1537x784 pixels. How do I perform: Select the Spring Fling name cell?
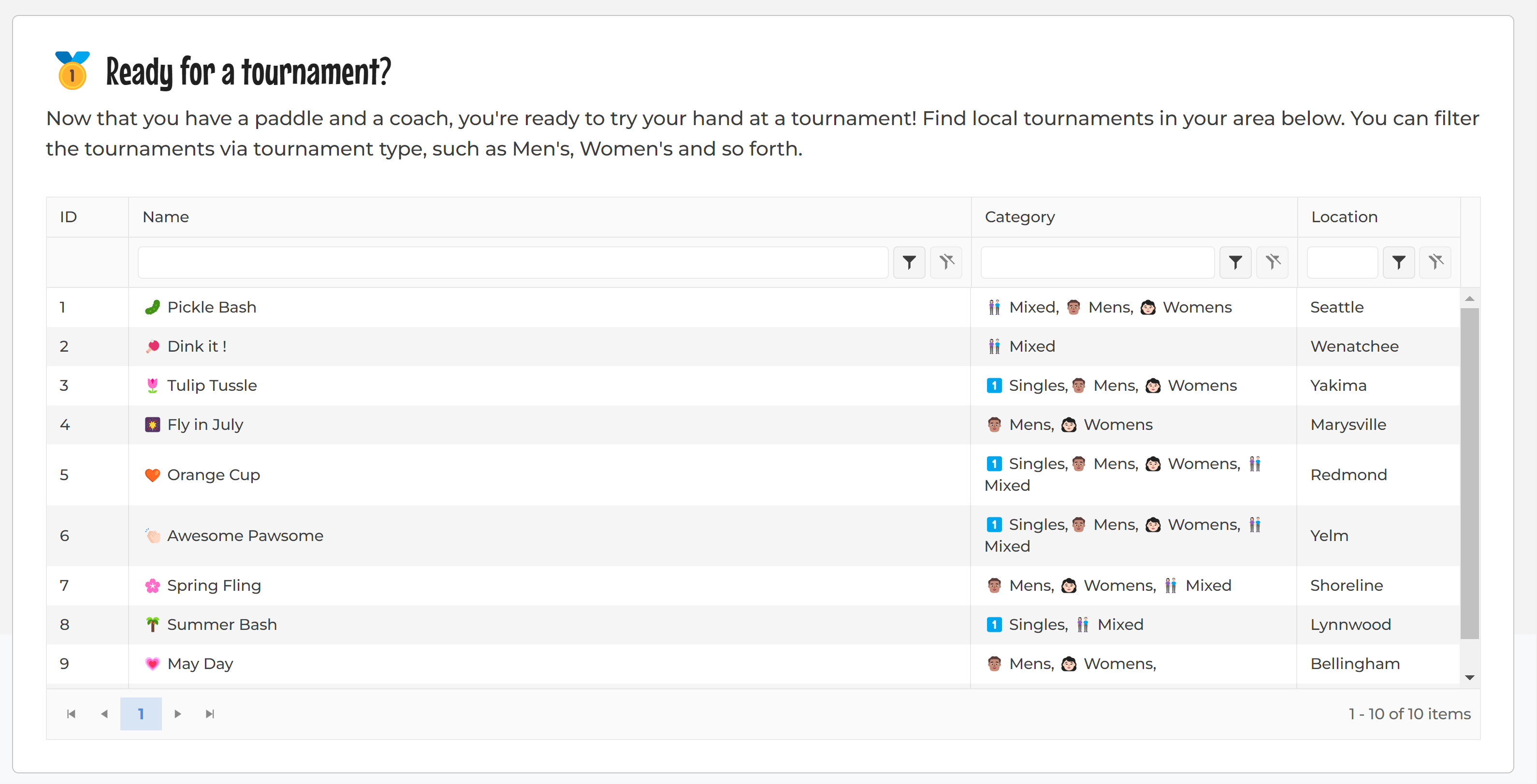550,585
